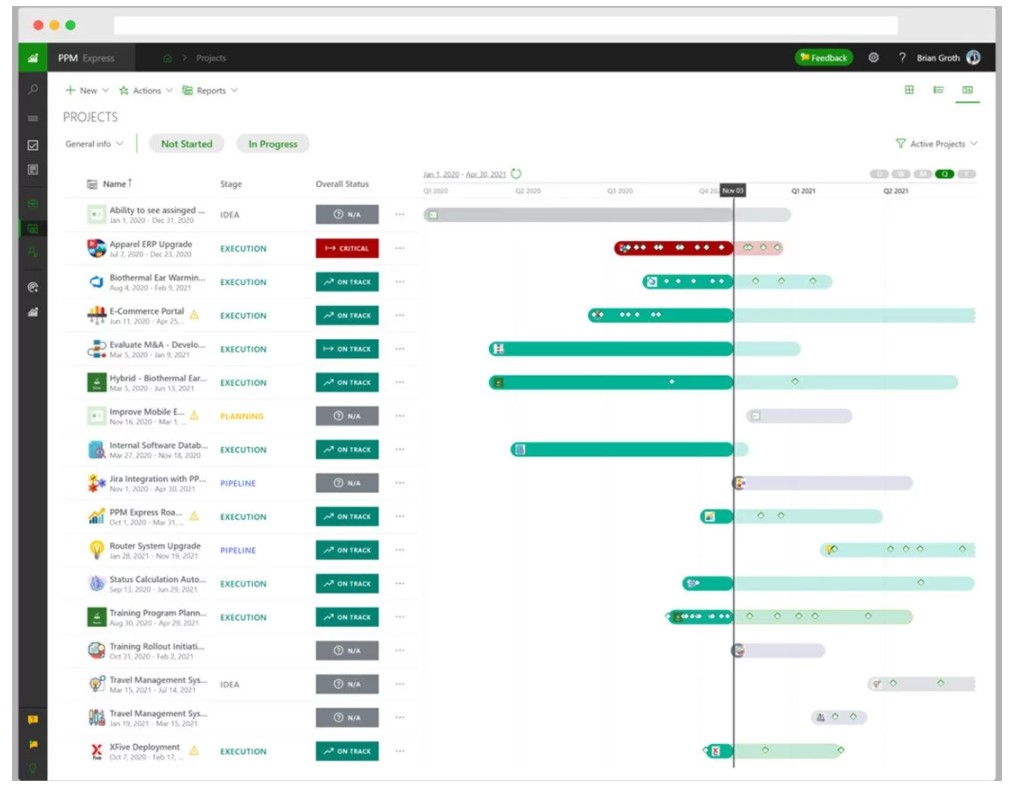Screen dimensions: 1012x792
Task: Refresh the timeline date range
Action: (x=516, y=174)
